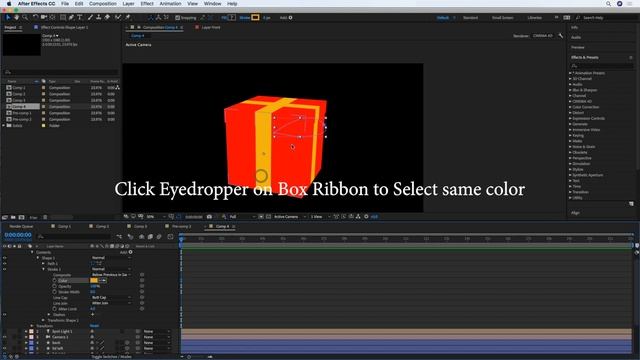The width and height of the screenshot is (640, 360).
Task: Toggle the timeline Frame Blending icon
Action: tap(150, 236)
